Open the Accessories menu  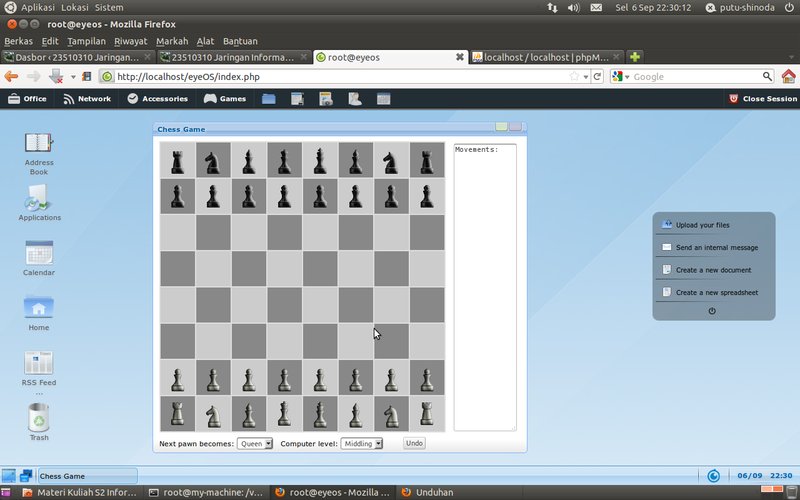(x=158, y=98)
